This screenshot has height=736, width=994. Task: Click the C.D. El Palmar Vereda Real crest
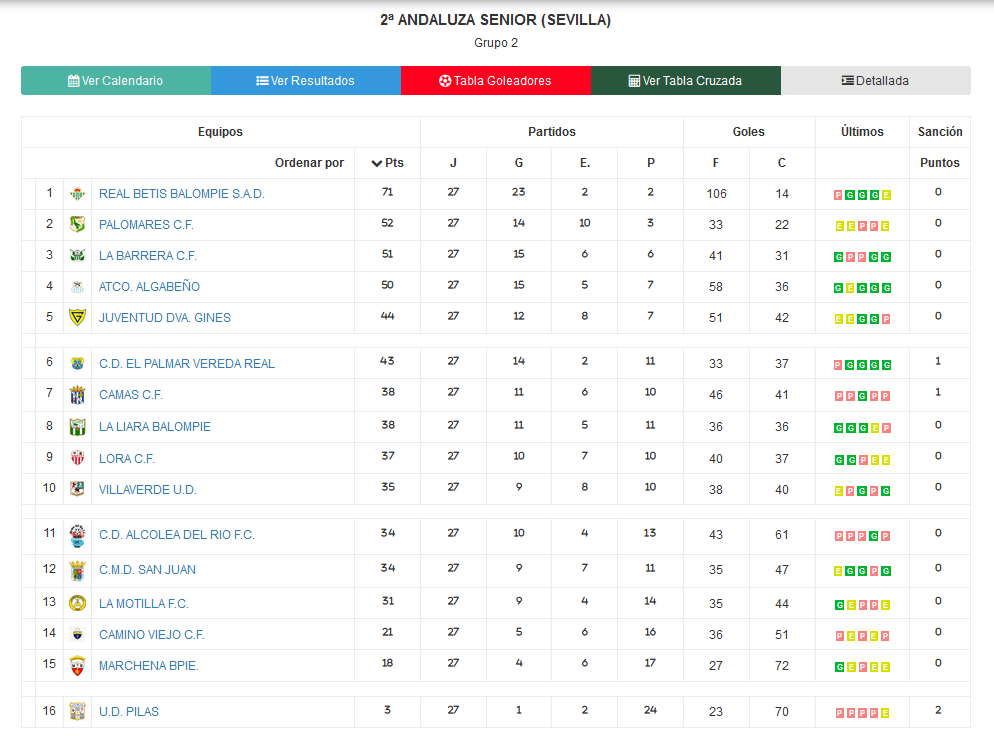point(77,363)
